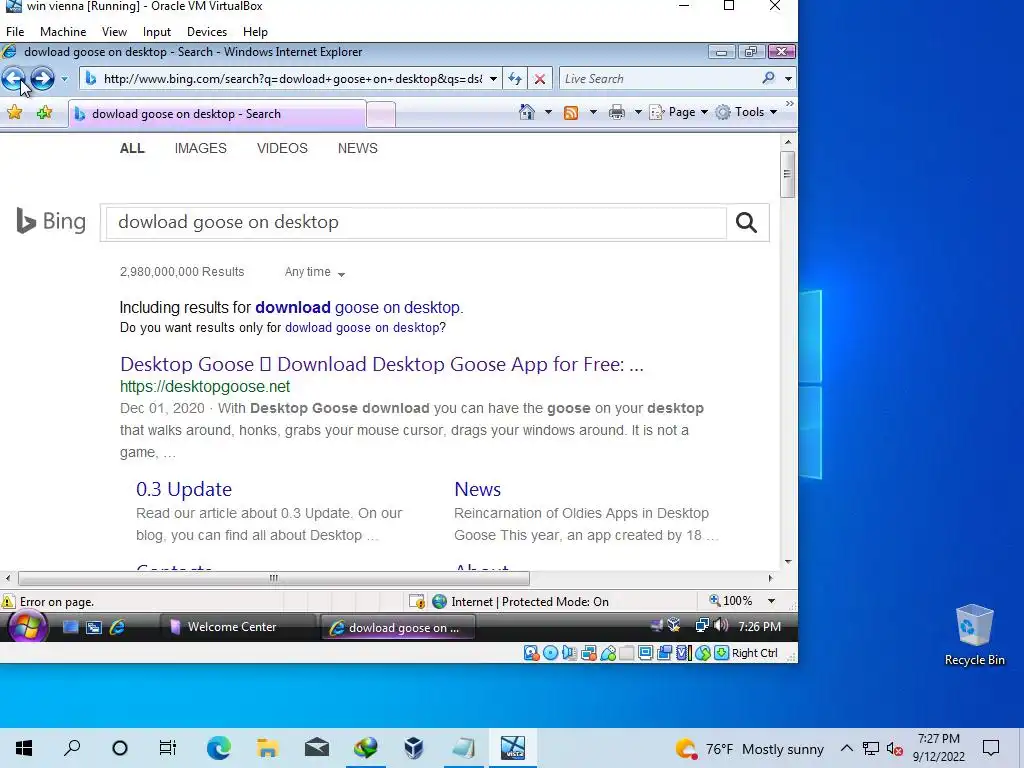The width and height of the screenshot is (1024, 768).
Task: Click Windows 10 Start button
Action: (24, 748)
